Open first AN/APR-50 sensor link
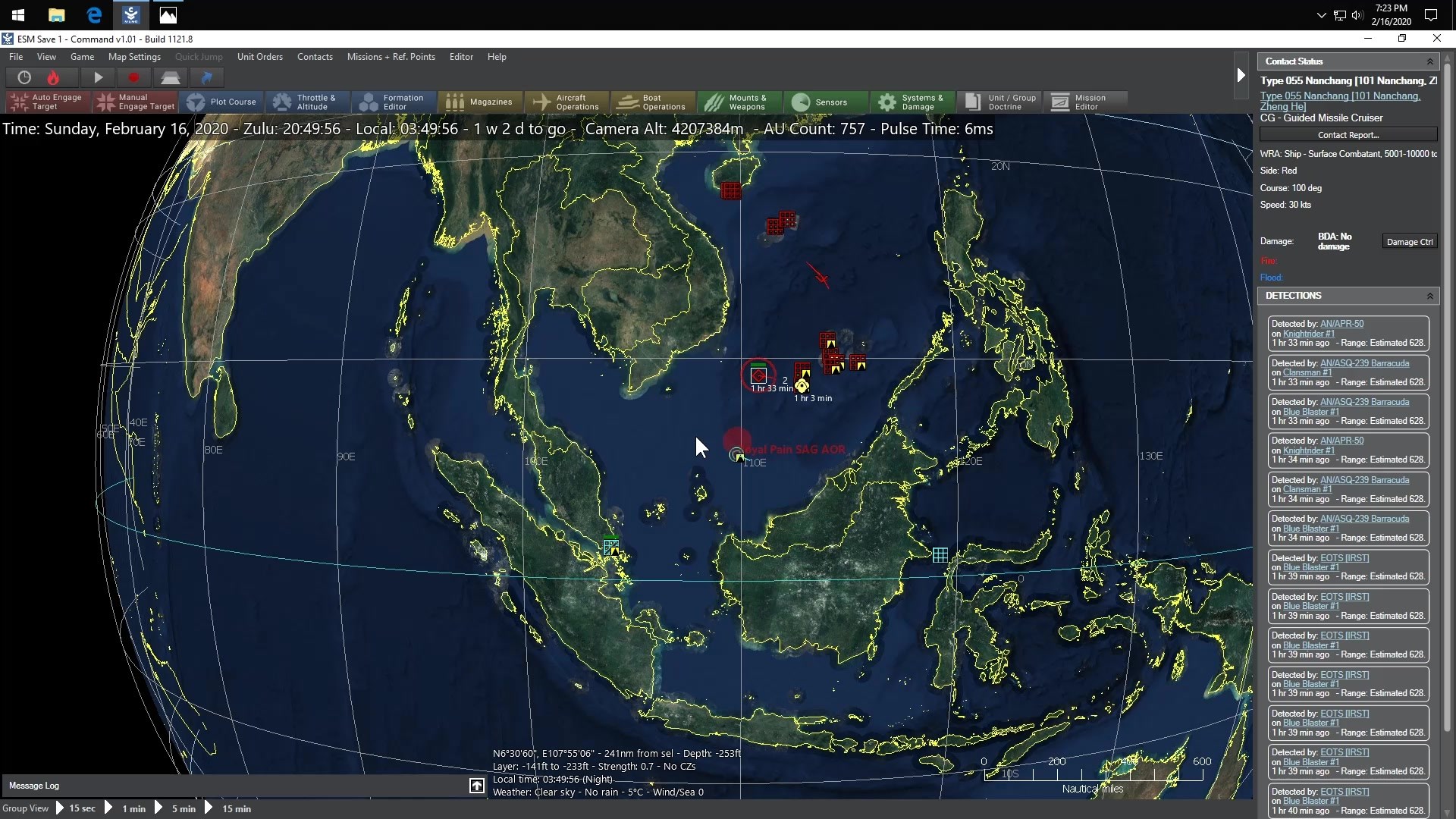The height and width of the screenshot is (819, 1456). (1341, 324)
